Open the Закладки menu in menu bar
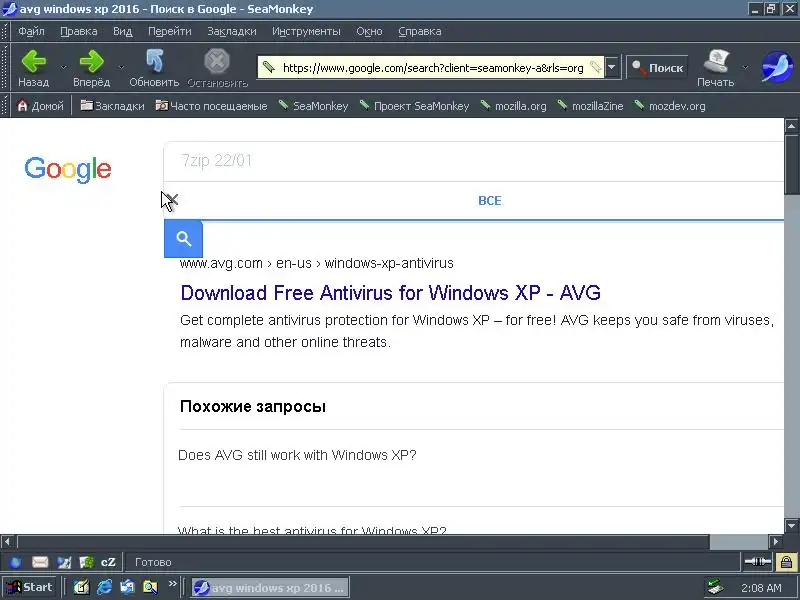 click(x=232, y=31)
